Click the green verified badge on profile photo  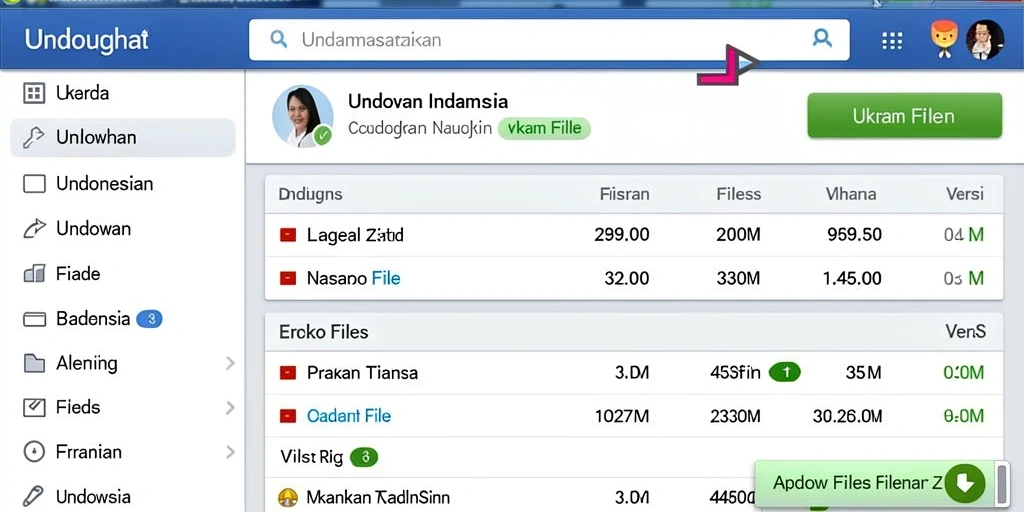pyautogui.click(x=323, y=136)
